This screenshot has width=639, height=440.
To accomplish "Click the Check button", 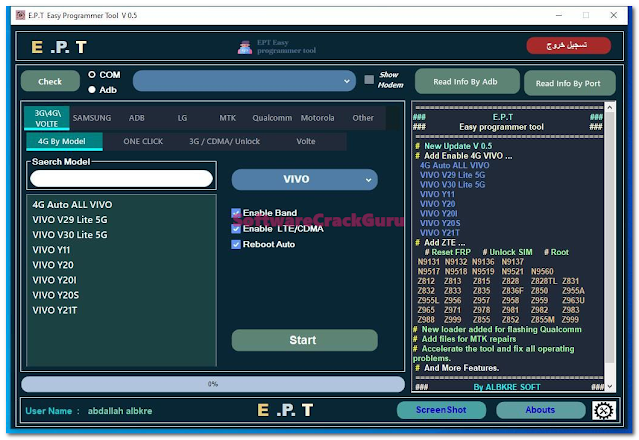I will click(x=50, y=81).
